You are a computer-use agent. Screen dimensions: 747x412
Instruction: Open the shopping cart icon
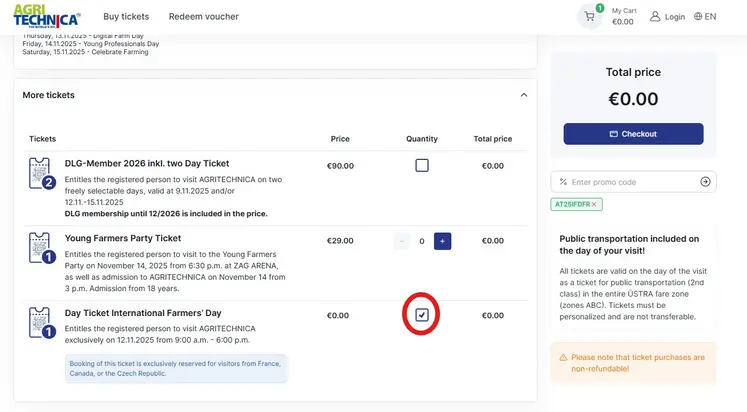(590, 16)
